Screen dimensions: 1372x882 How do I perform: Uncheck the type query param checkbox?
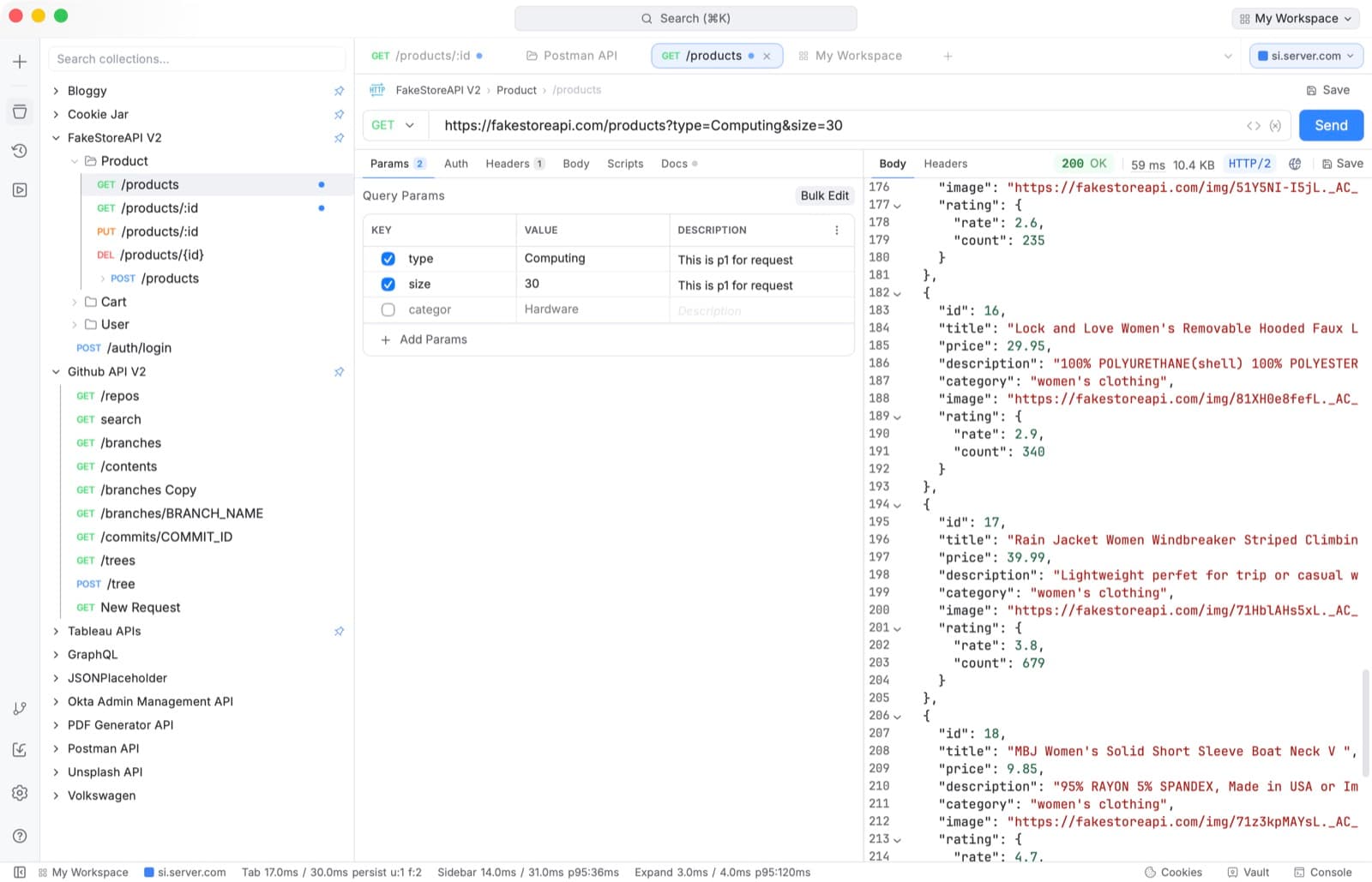point(388,259)
